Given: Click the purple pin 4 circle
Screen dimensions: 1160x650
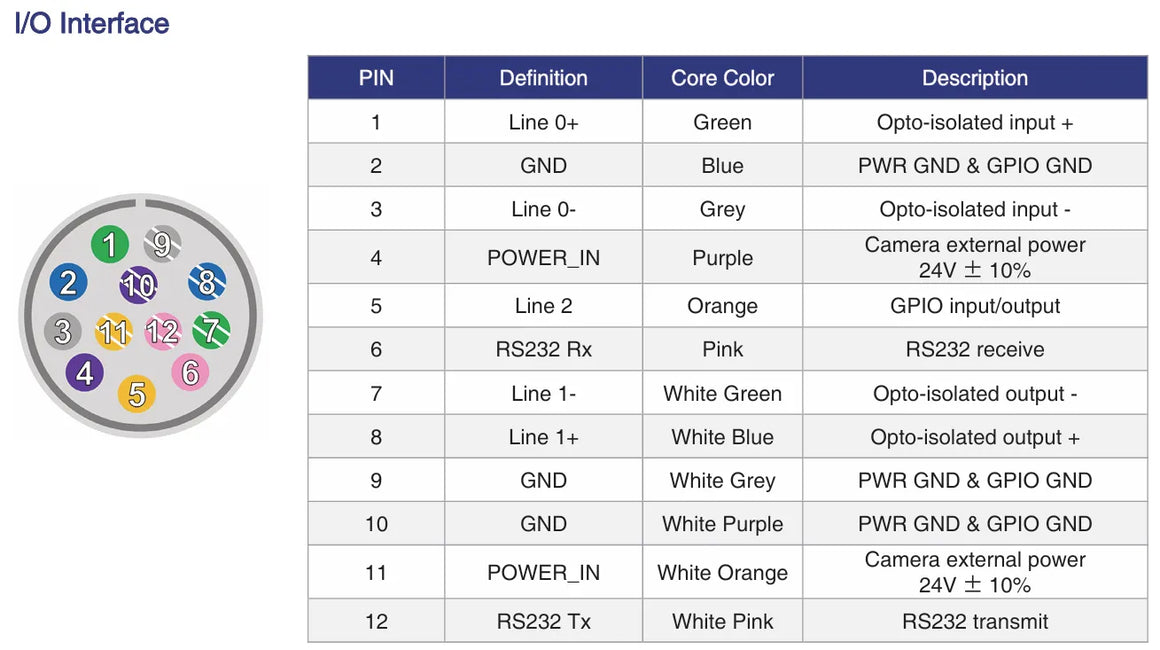Looking at the screenshot, I should 85,374.
